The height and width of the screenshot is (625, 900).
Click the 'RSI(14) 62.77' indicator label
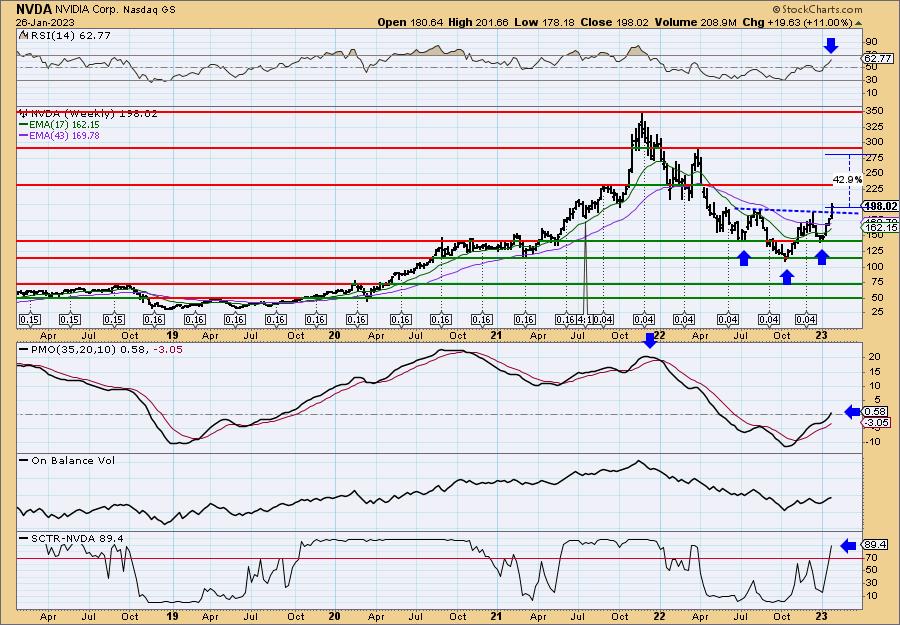click(x=70, y=36)
